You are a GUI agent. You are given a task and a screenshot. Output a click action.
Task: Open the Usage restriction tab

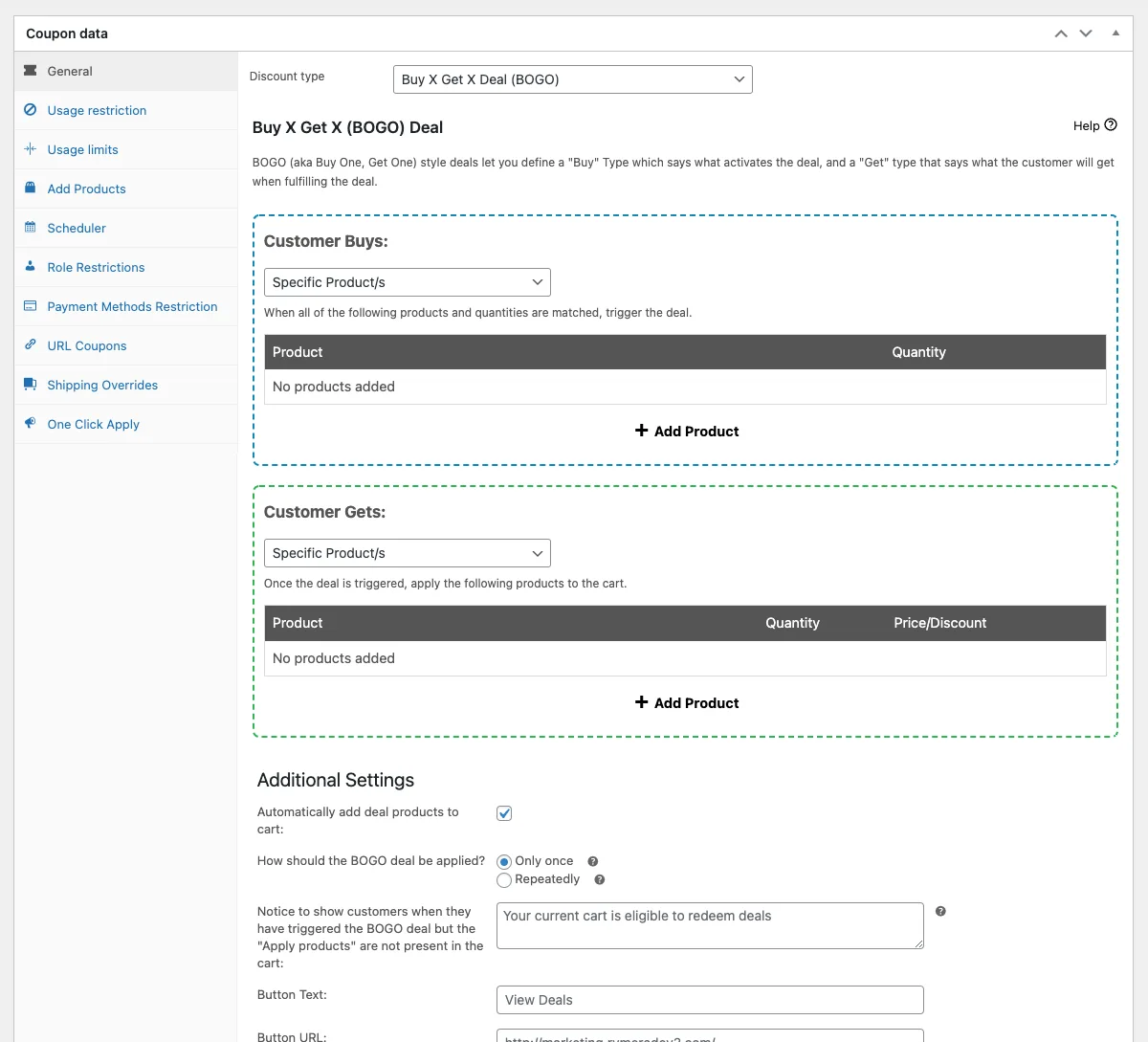(x=125, y=110)
